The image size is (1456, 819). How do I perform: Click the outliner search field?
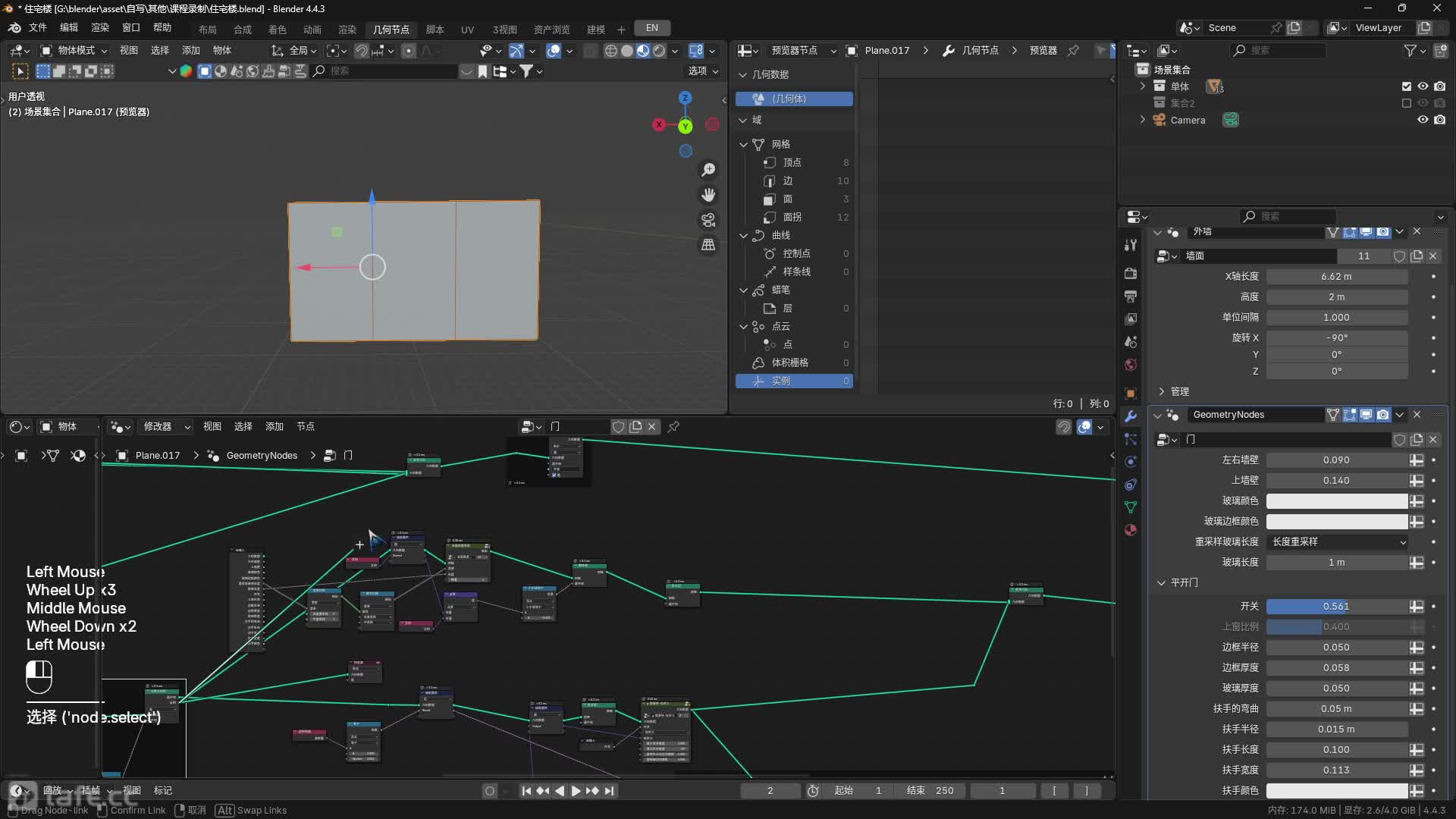point(1278,50)
